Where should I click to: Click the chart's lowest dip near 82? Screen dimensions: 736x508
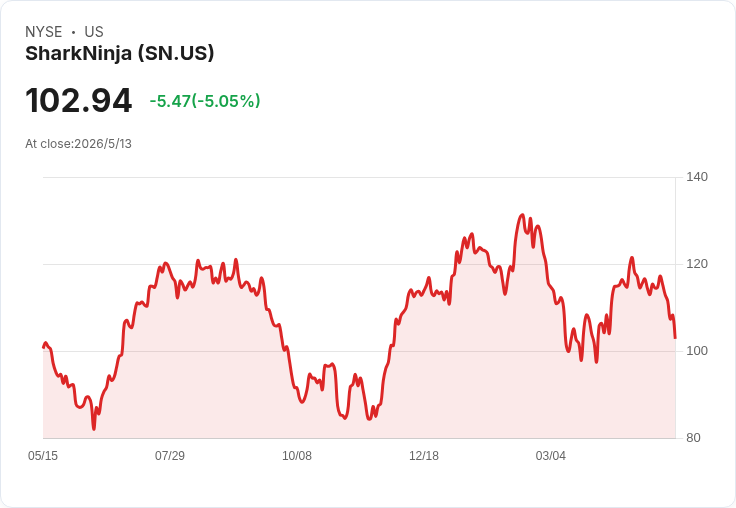click(x=94, y=428)
